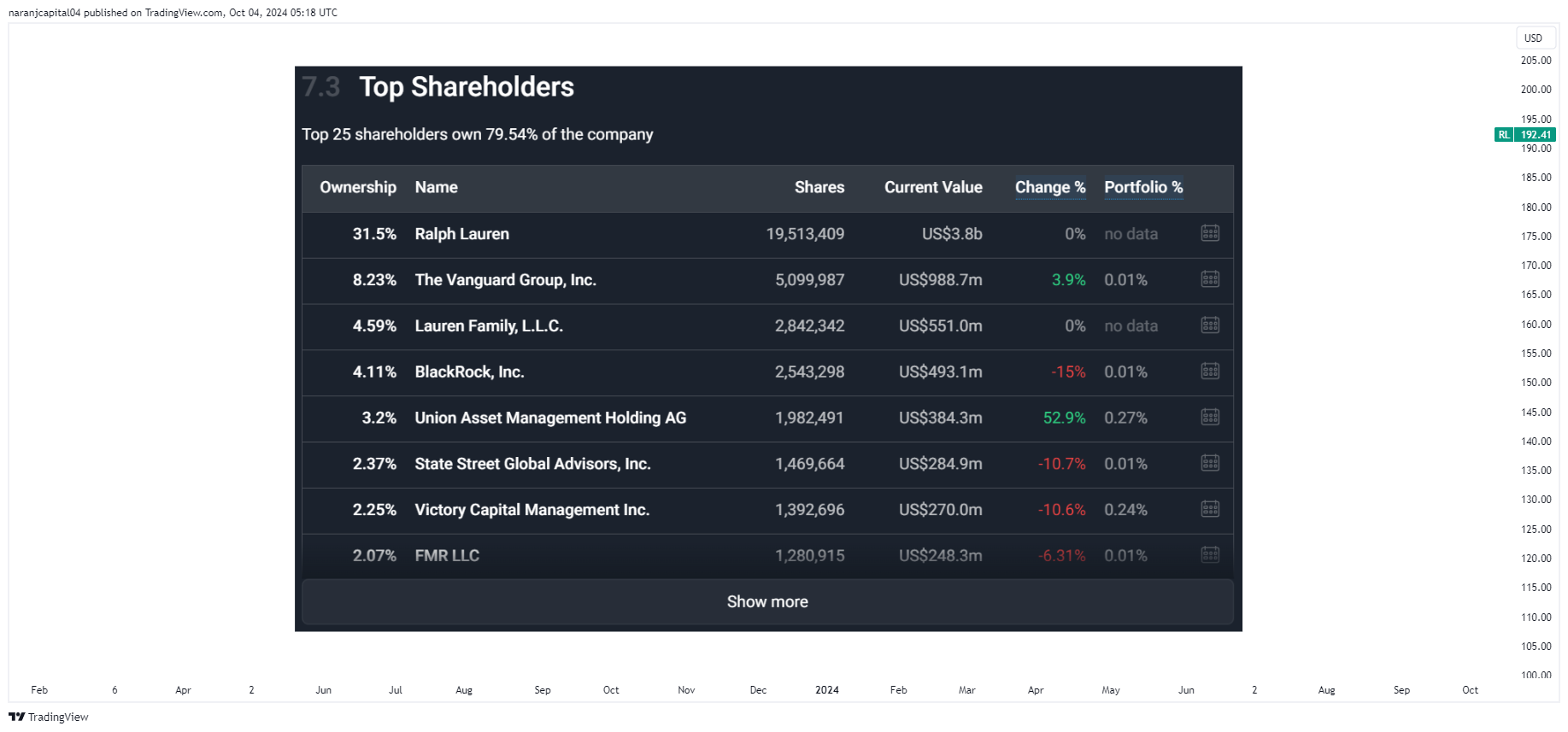Click the Ownership column header
1568x732 pixels.
pyautogui.click(x=358, y=188)
